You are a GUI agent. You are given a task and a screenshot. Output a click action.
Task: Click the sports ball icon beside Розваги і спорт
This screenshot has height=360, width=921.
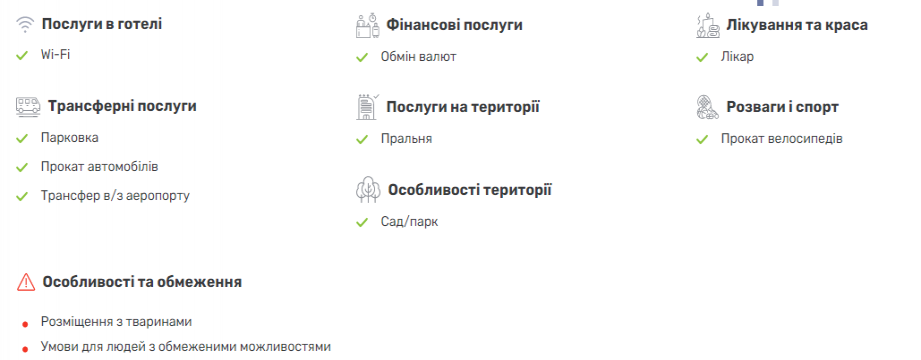point(708,107)
